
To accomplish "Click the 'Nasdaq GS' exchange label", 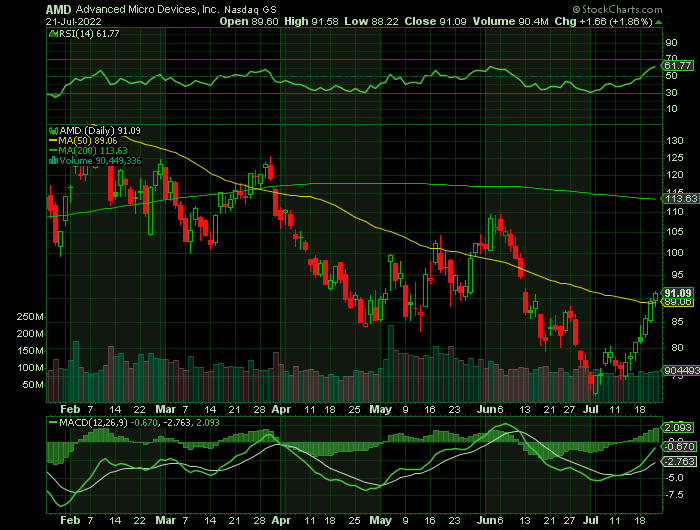I will coord(250,9).
